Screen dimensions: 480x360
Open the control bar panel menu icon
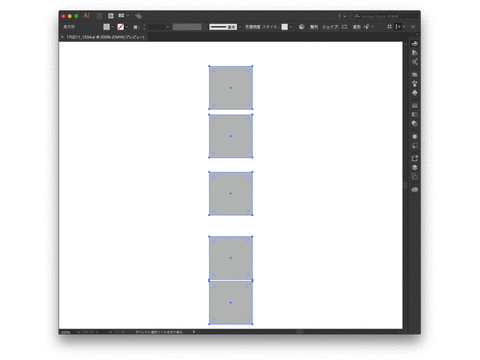click(413, 27)
